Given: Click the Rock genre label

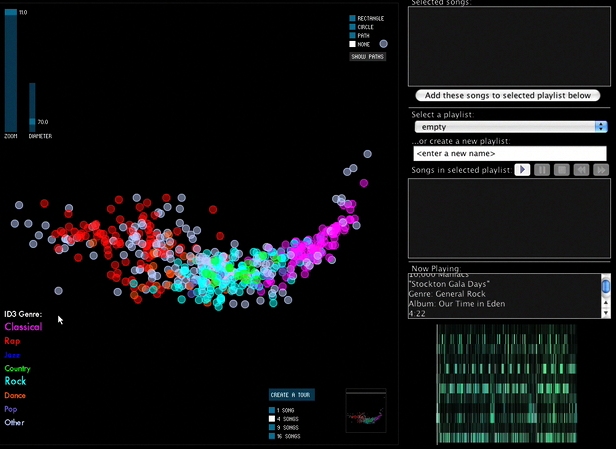Looking at the screenshot, I should click(15, 381).
